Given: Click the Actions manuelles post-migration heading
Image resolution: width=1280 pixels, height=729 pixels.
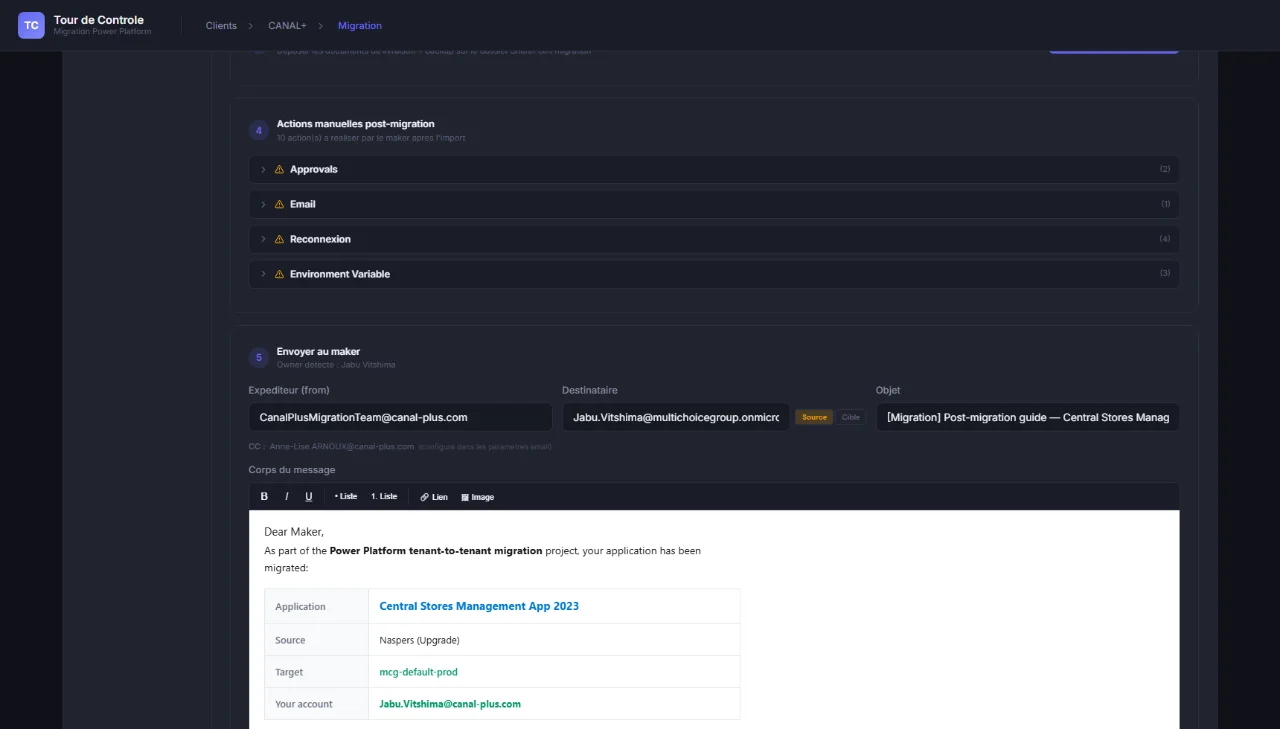Looking at the screenshot, I should point(356,124).
